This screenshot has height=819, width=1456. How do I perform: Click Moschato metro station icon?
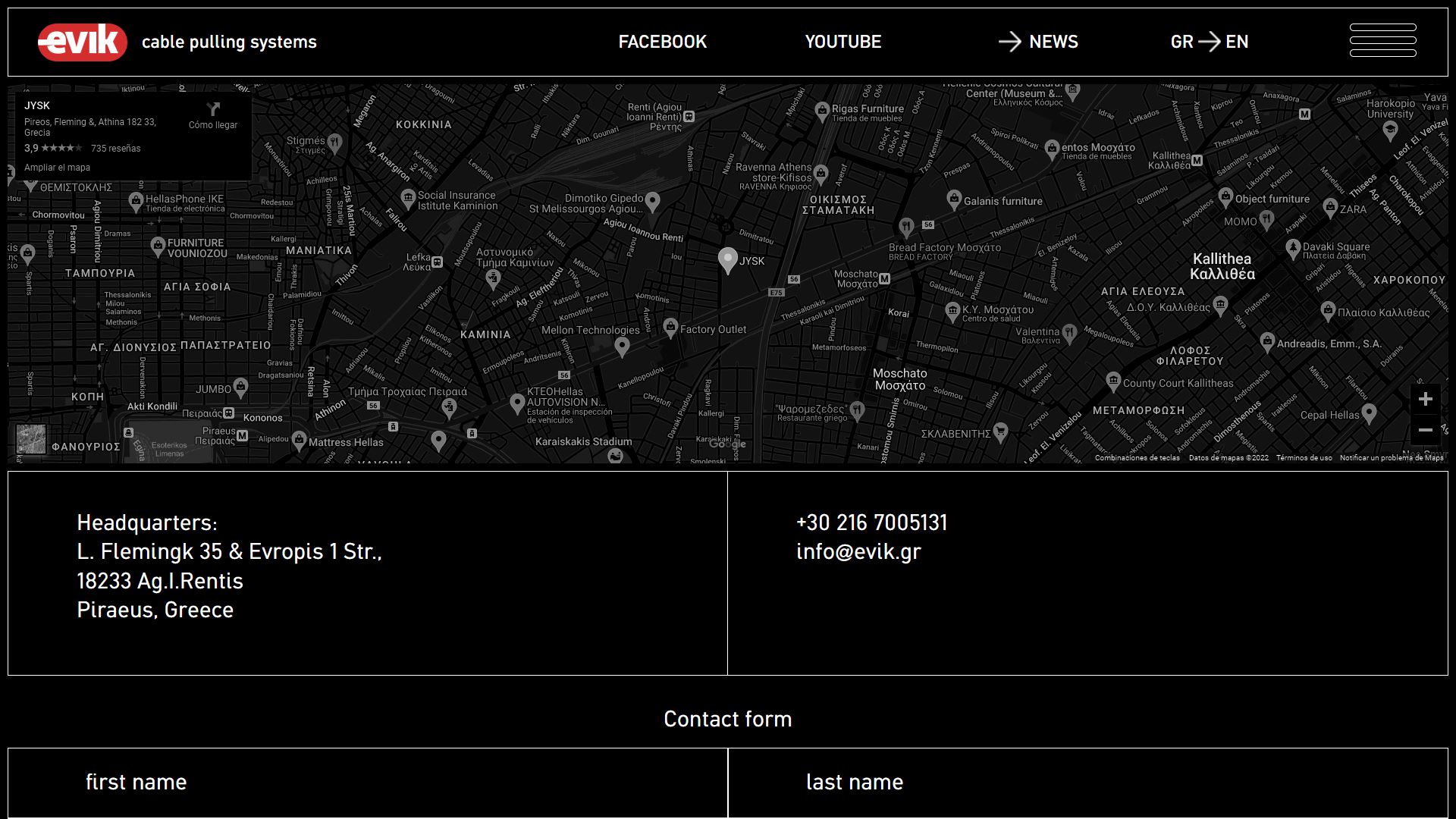[x=884, y=279]
